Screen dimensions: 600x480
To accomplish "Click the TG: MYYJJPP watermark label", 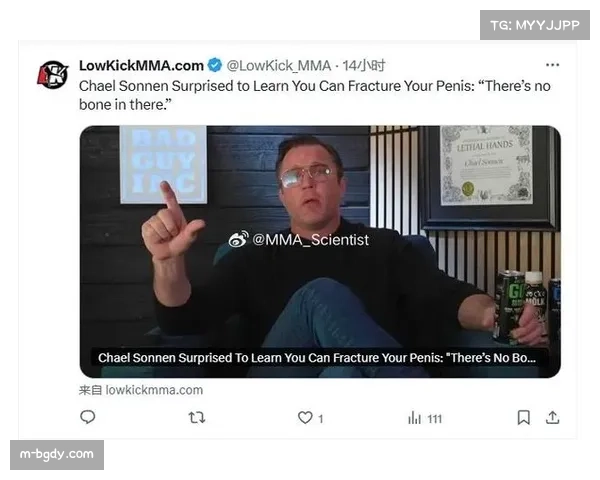I will [x=535, y=25].
